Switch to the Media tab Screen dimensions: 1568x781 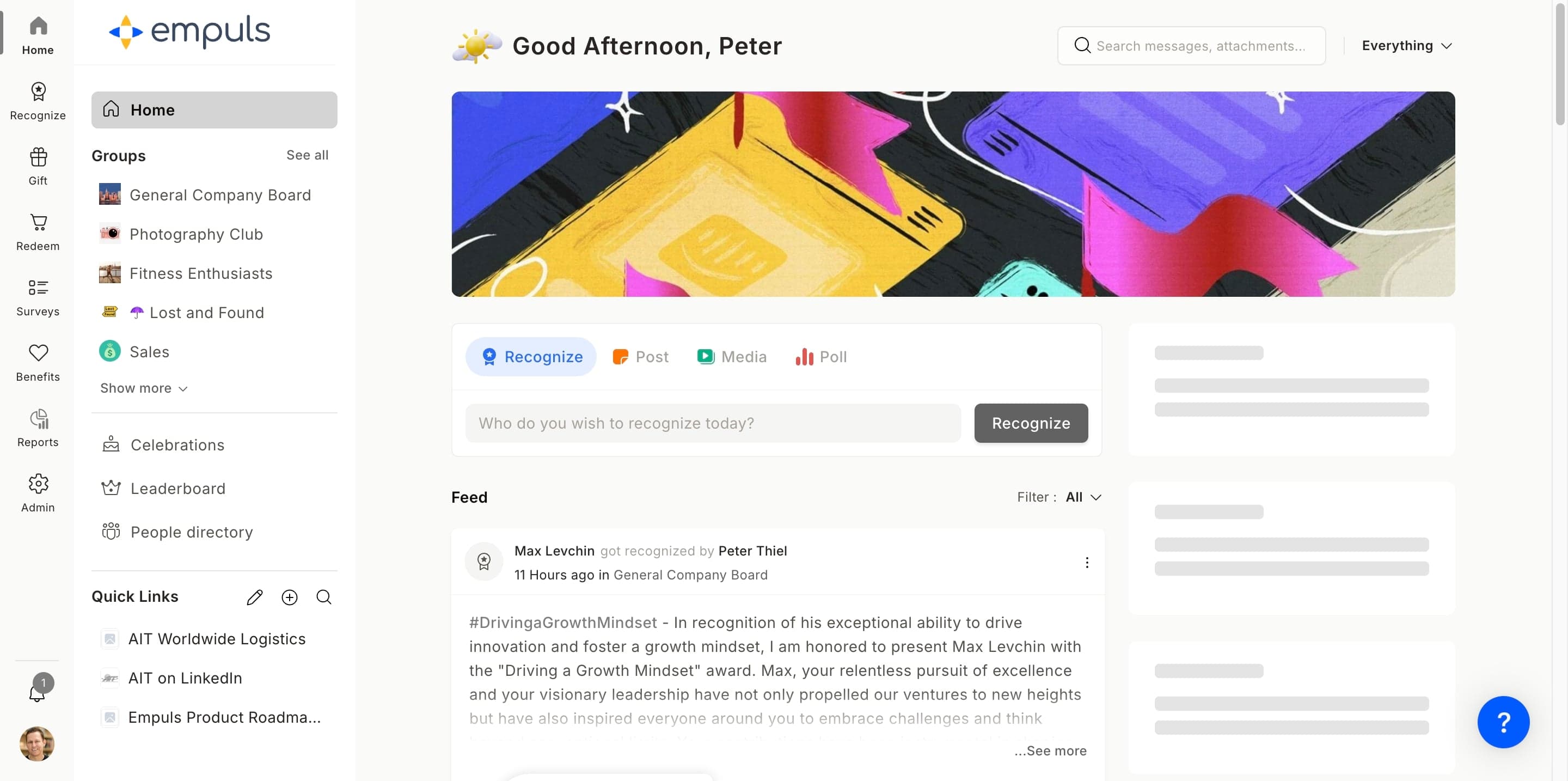pos(732,357)
